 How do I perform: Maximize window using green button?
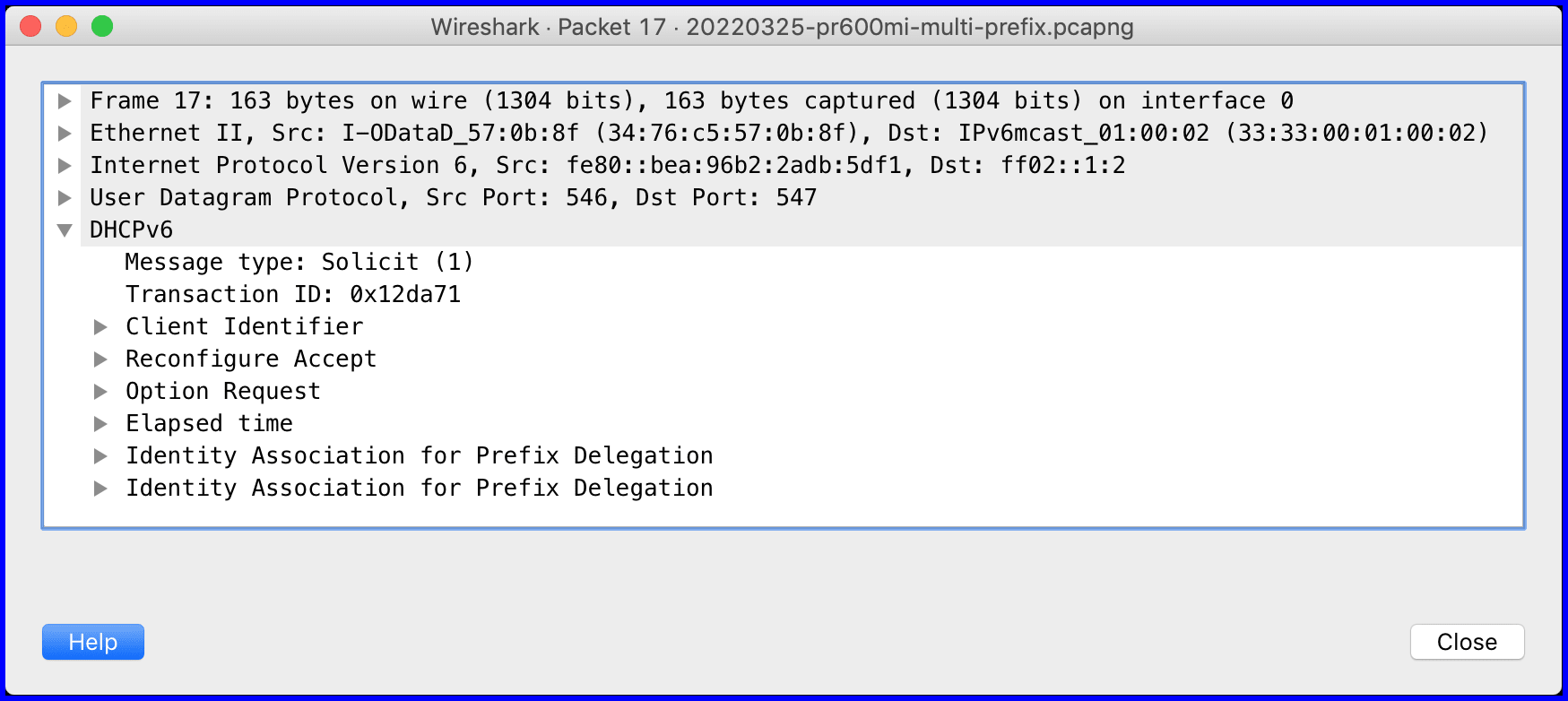102,27
